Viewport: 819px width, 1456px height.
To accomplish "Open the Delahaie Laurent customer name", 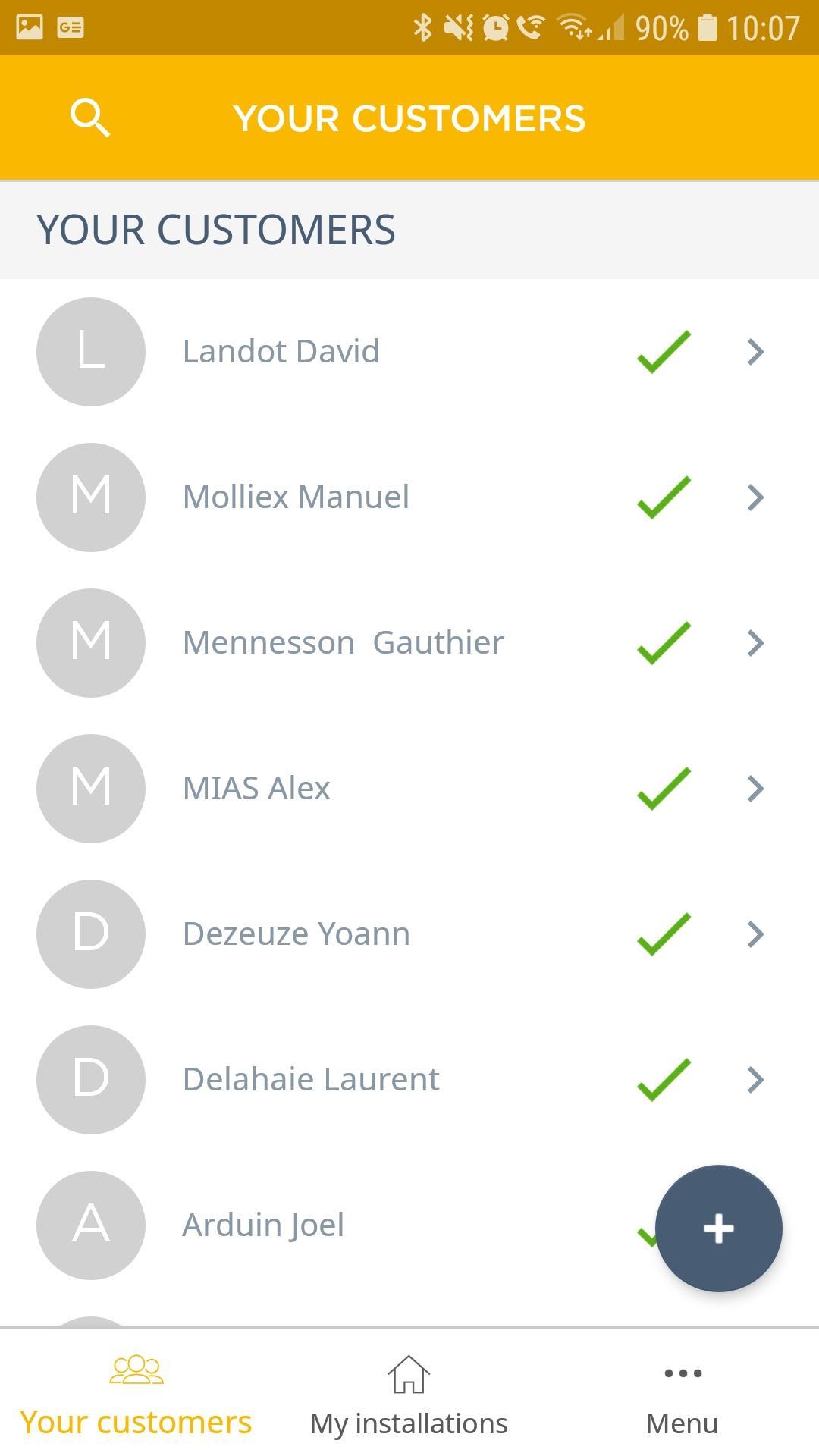I will 311,1079.
